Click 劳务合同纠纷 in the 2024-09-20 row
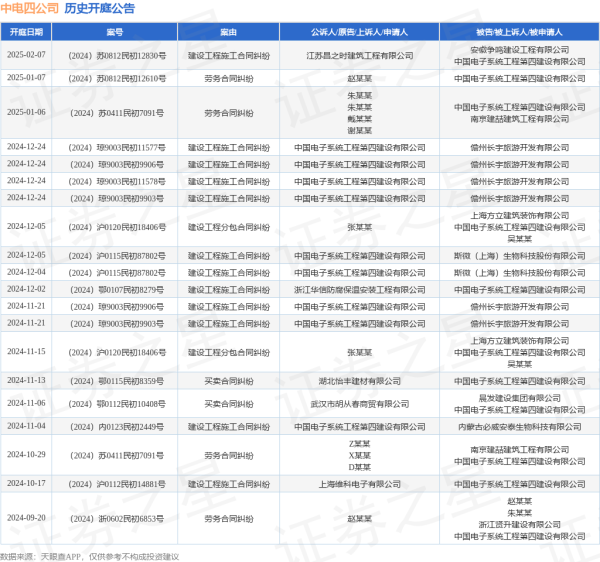Image resolution: width=600 pixels, height=562 pixels. [x=229, y=519]
